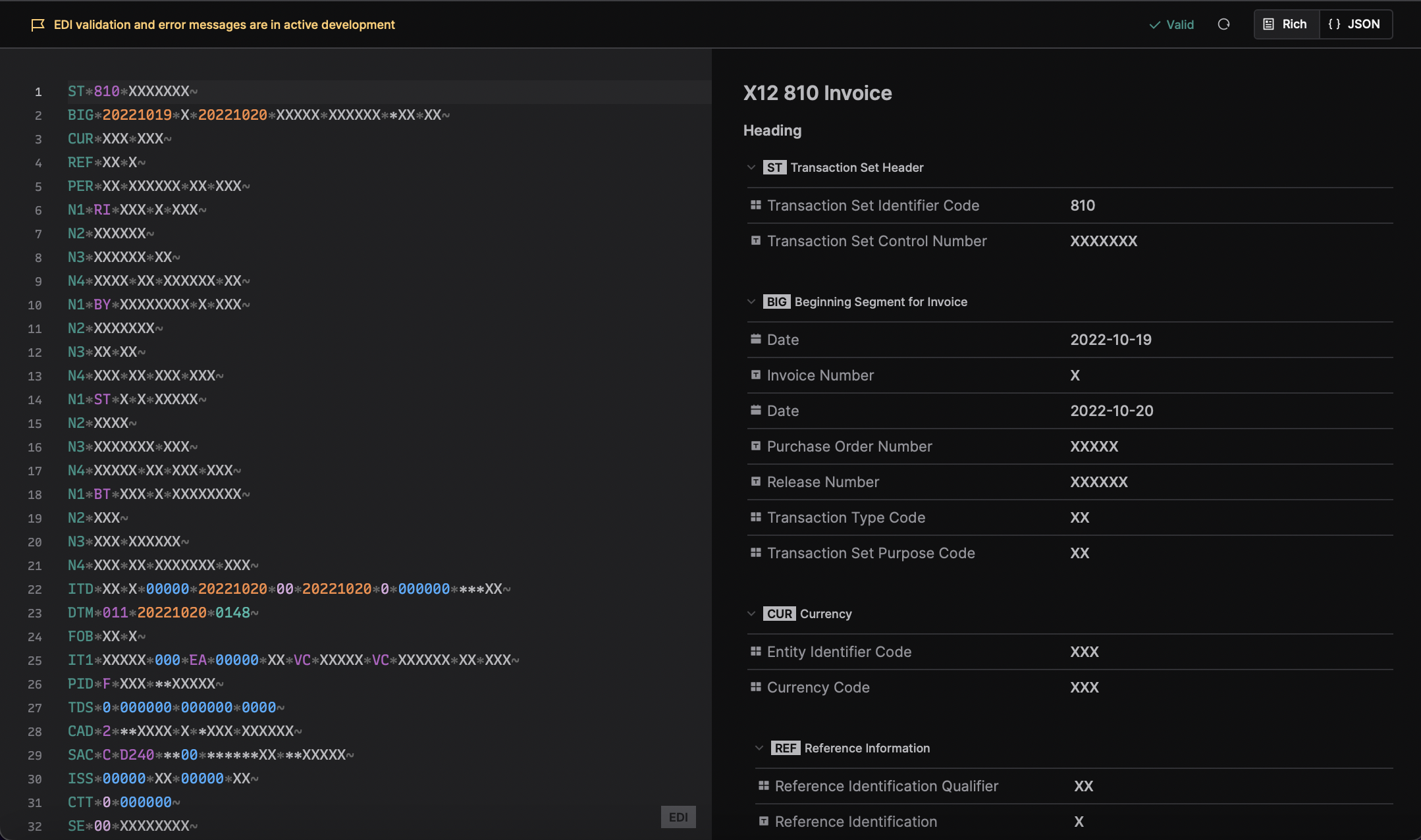Click the N1*ST segment on line 14

(x=137, y=400)
